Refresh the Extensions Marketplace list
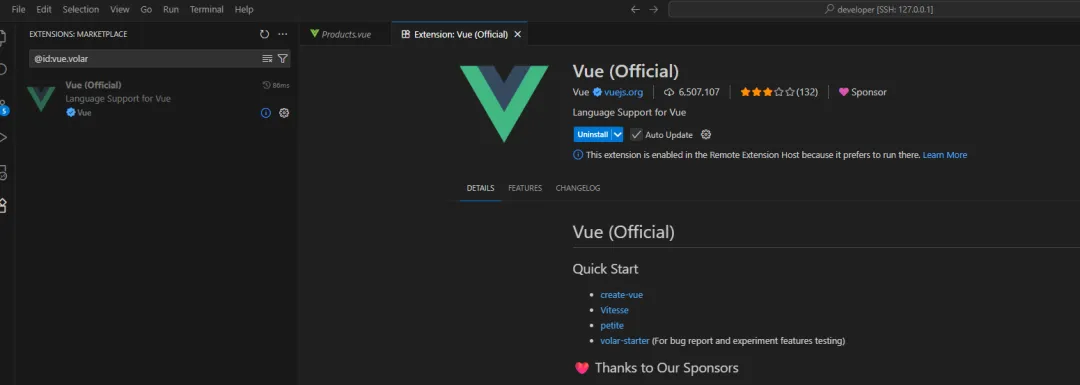Viewport: 1080px width, 385px height. tap(264, 34)
